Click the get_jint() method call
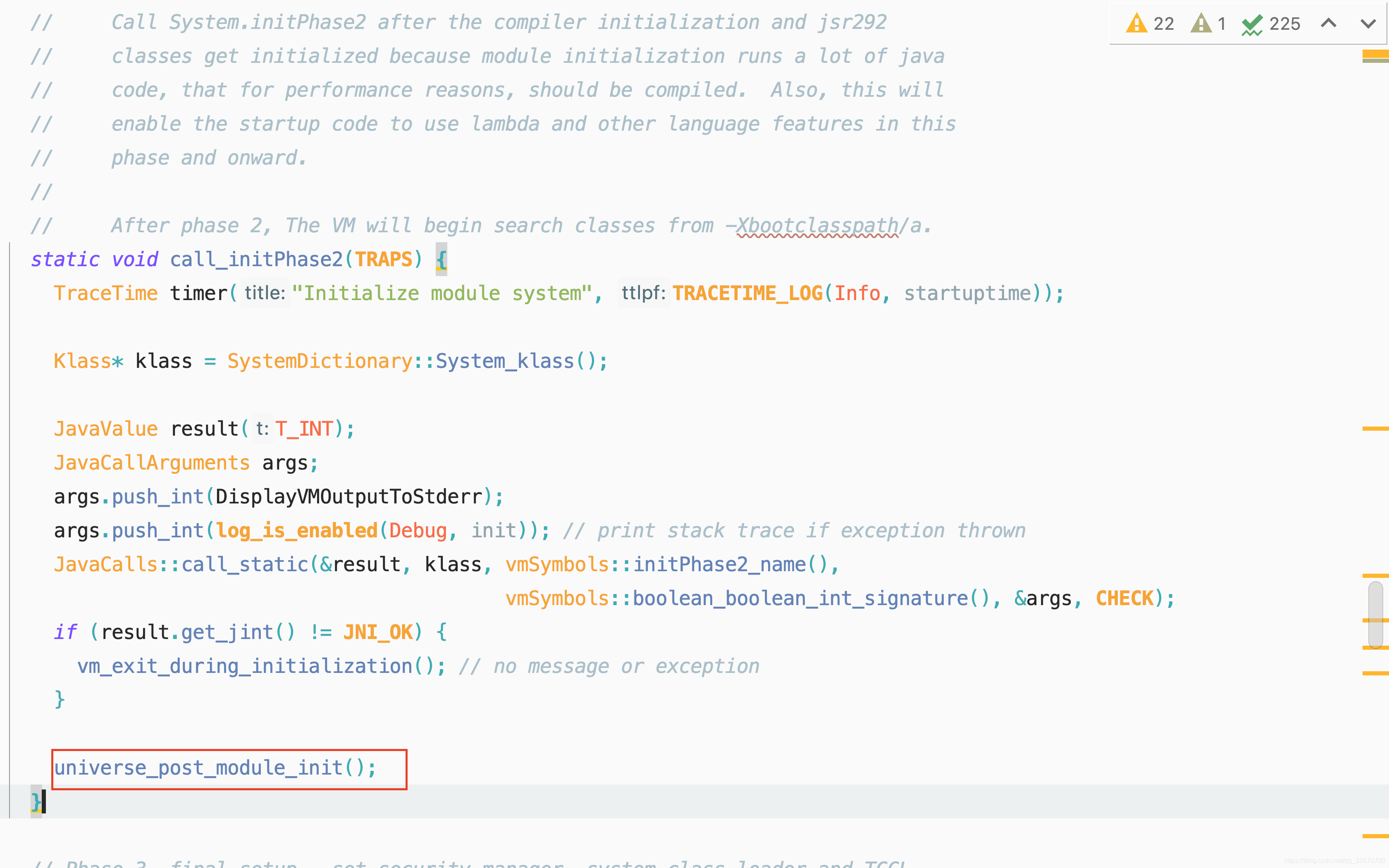 [x=238, y=632]
